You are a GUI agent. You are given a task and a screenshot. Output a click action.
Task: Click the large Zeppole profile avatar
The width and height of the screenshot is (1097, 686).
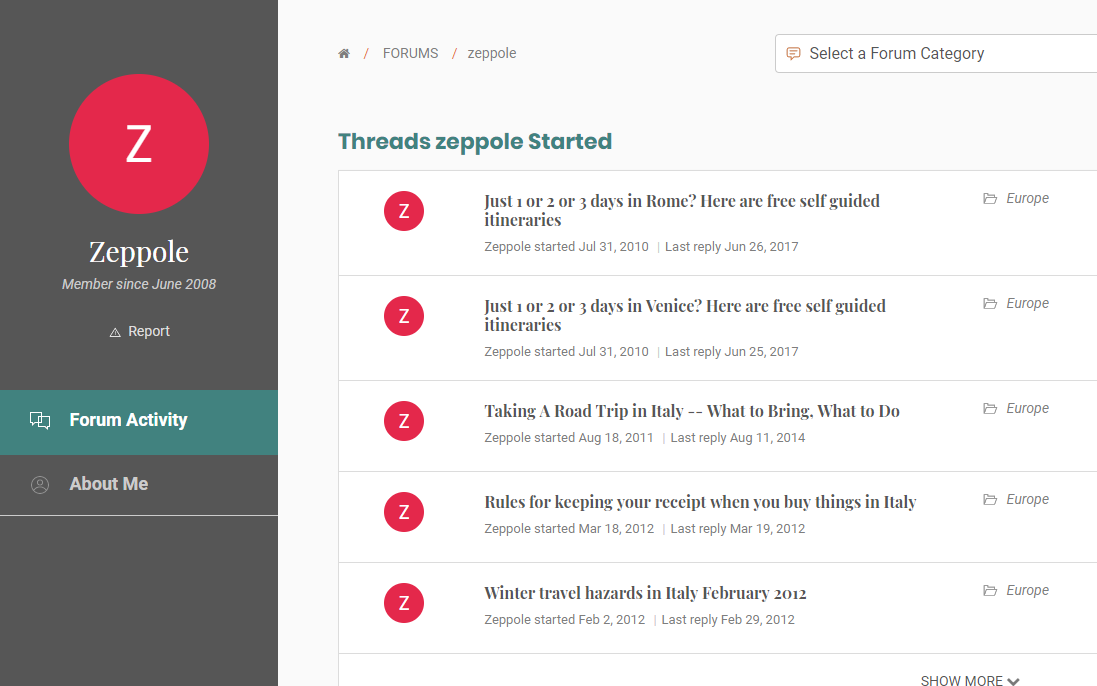(x=139, y=144)
